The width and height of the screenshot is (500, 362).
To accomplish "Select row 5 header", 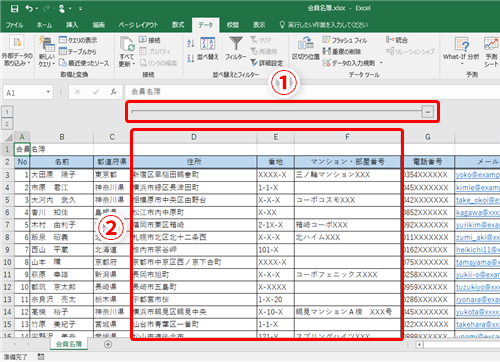I will (x=7, y=200).
